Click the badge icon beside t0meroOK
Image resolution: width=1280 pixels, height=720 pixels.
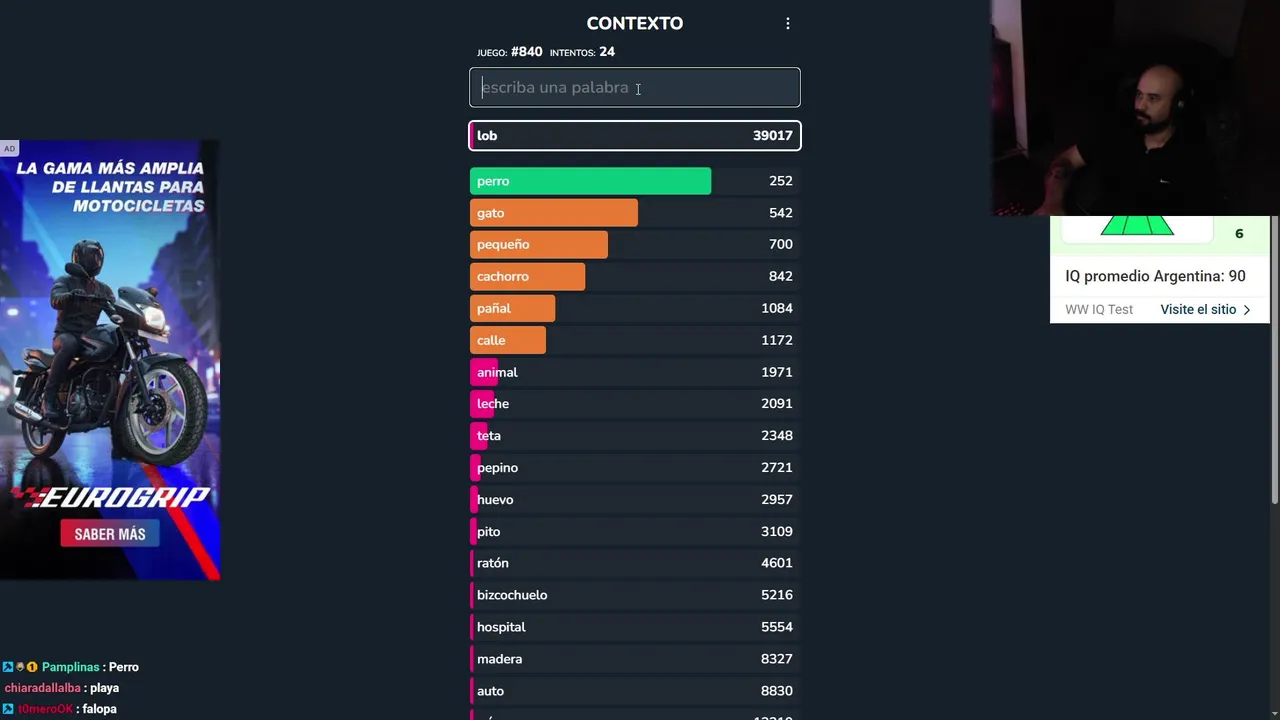coord(8,709)
